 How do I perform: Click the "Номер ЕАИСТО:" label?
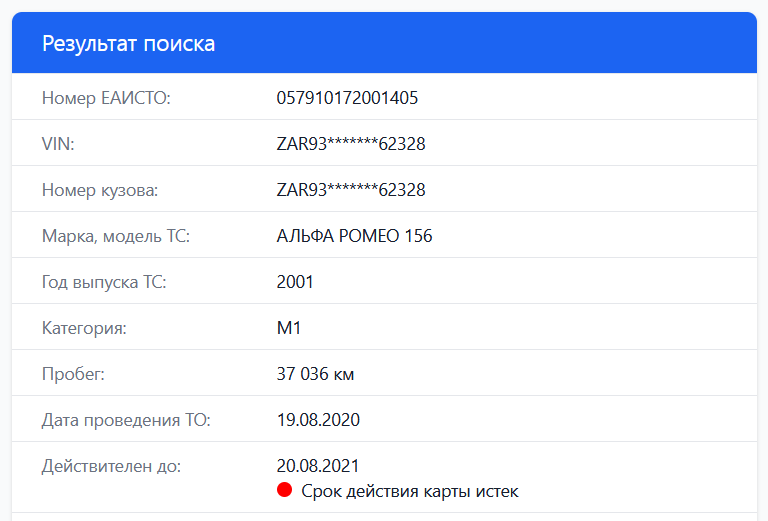coord(107,98)
